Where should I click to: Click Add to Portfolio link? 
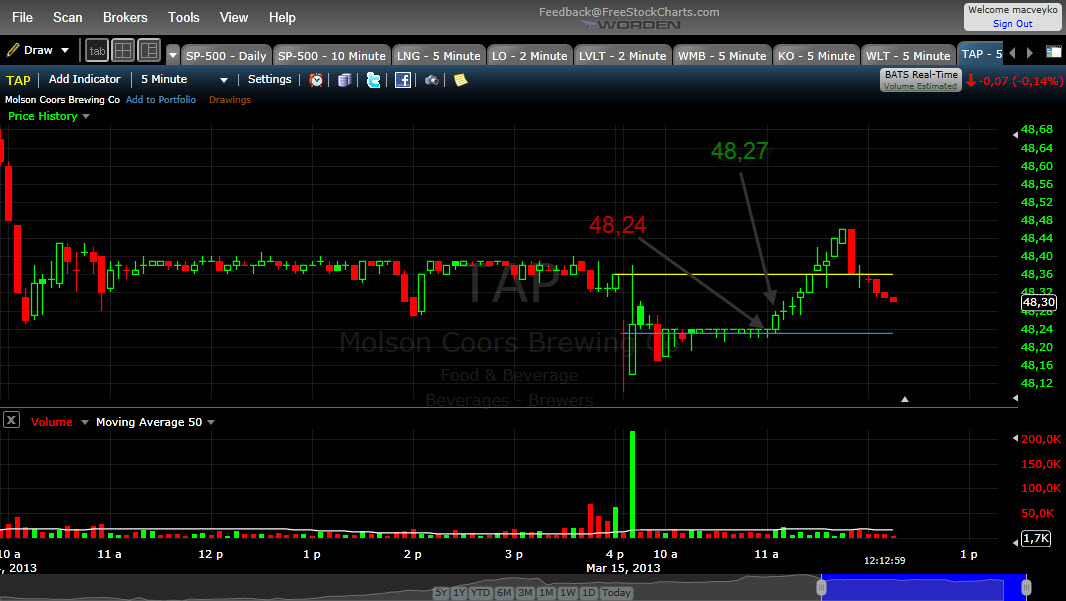161,99
